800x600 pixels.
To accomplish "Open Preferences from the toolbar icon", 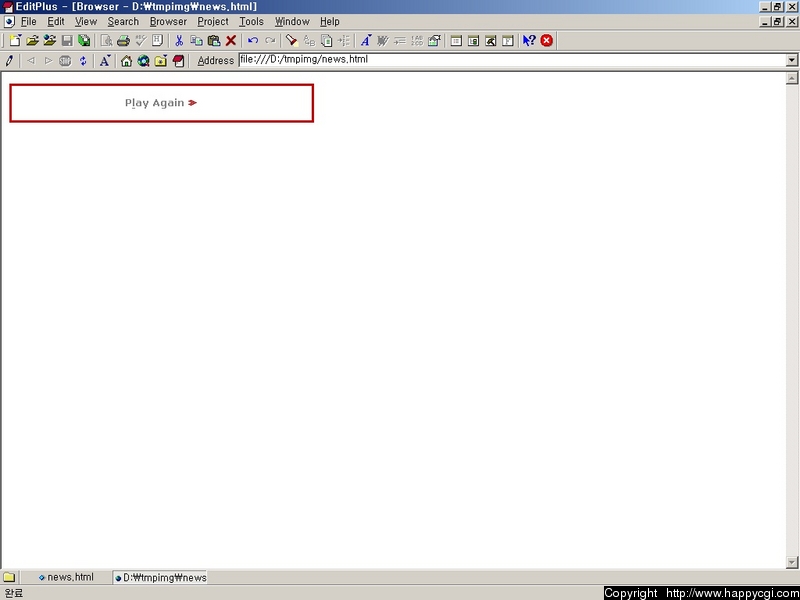I will [434, 40].
